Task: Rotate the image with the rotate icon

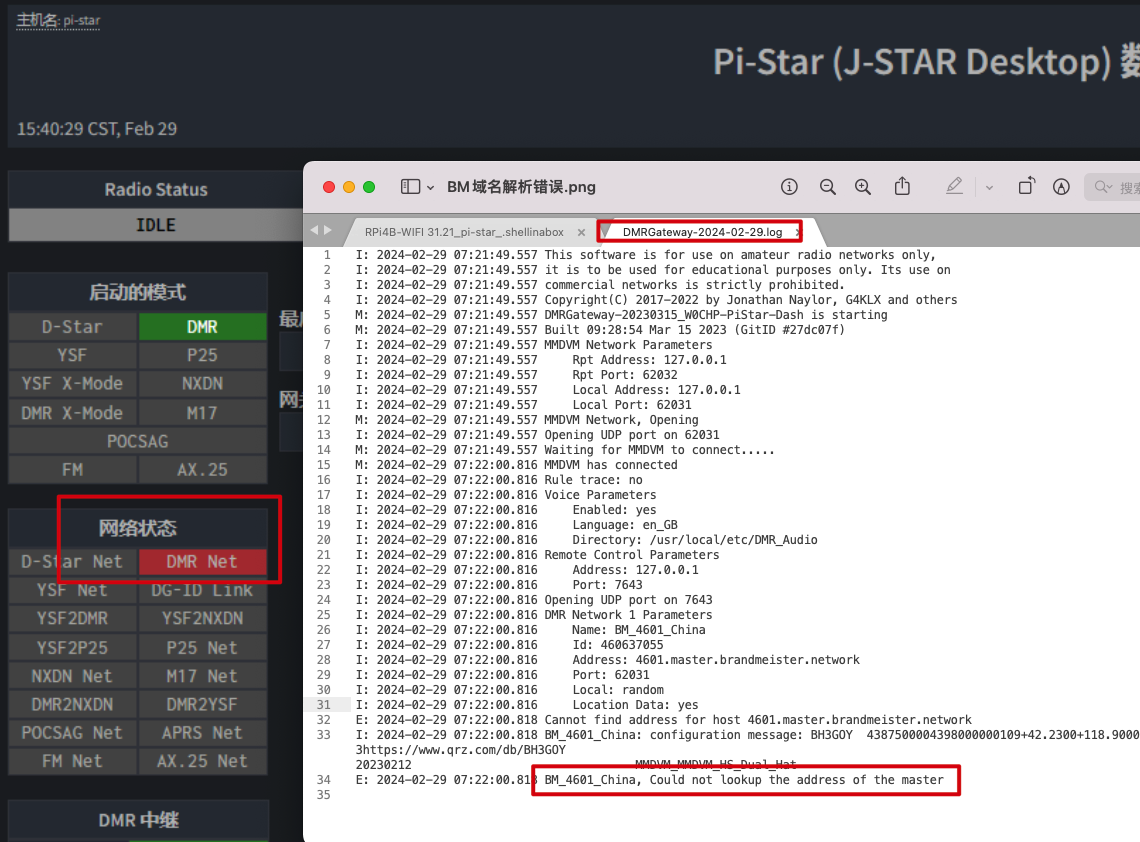Action: click(x=1026, y=187)
